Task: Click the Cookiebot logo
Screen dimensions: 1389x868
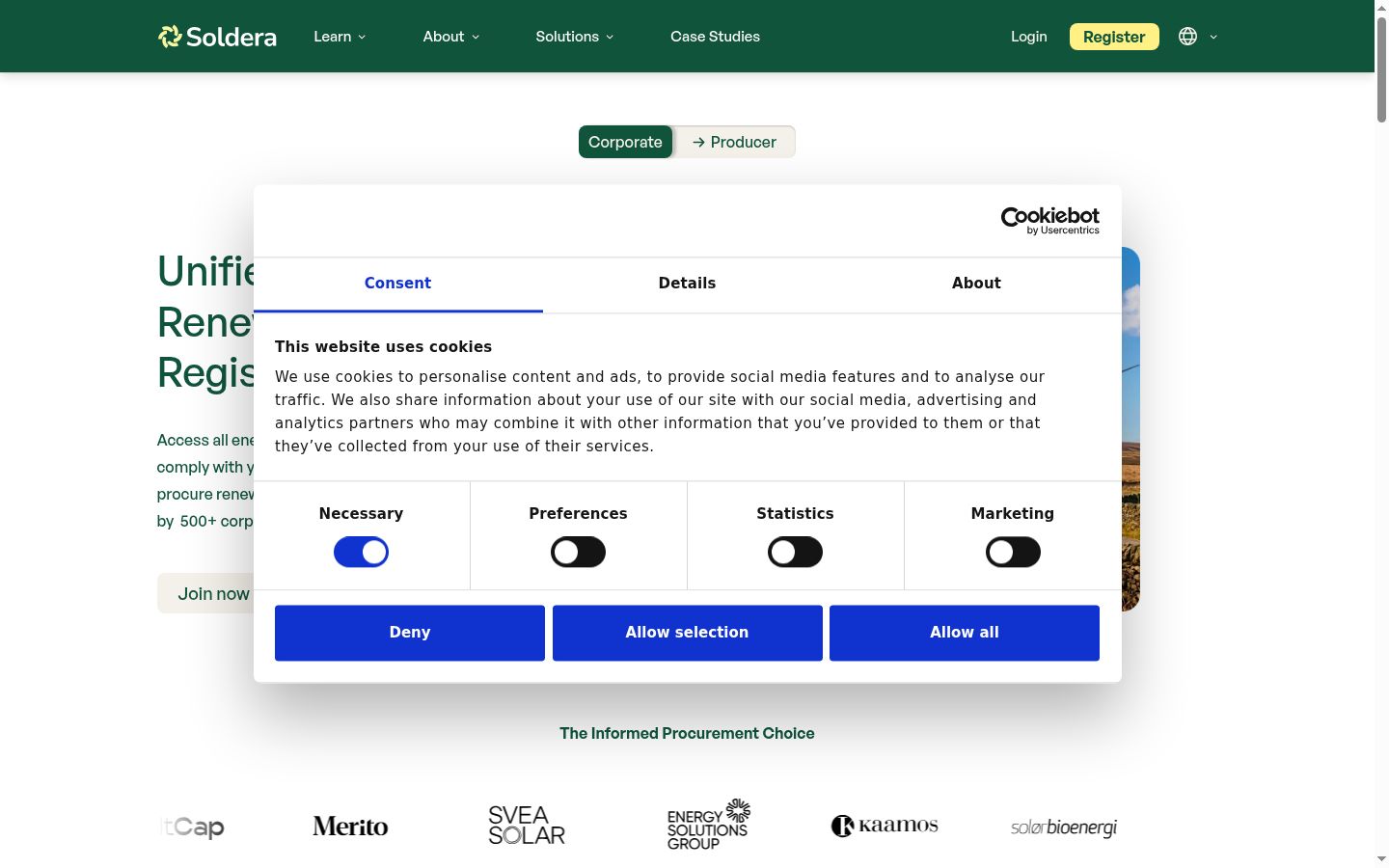Action: [1049, 221]
